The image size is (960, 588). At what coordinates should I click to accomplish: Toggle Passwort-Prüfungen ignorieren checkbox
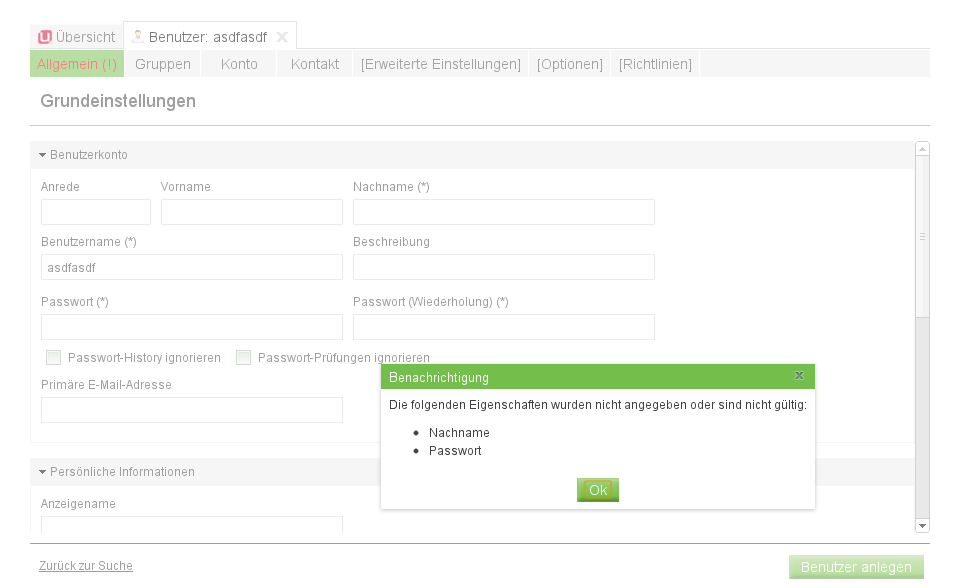(x=244, y=358)
